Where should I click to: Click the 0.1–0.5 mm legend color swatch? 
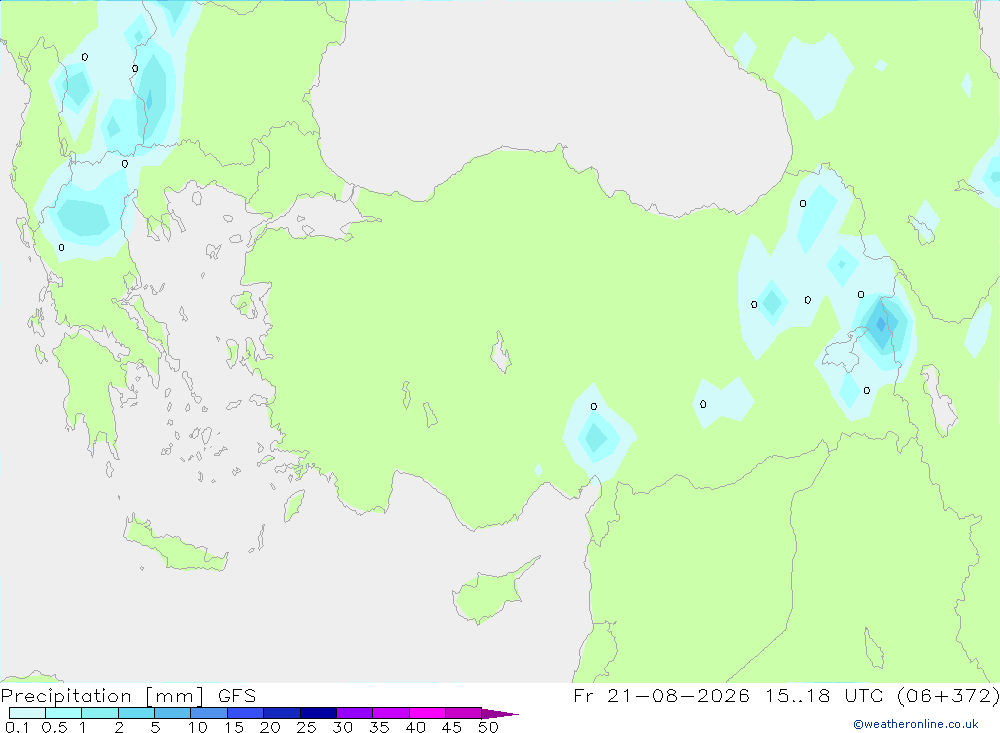pos(27,713)
